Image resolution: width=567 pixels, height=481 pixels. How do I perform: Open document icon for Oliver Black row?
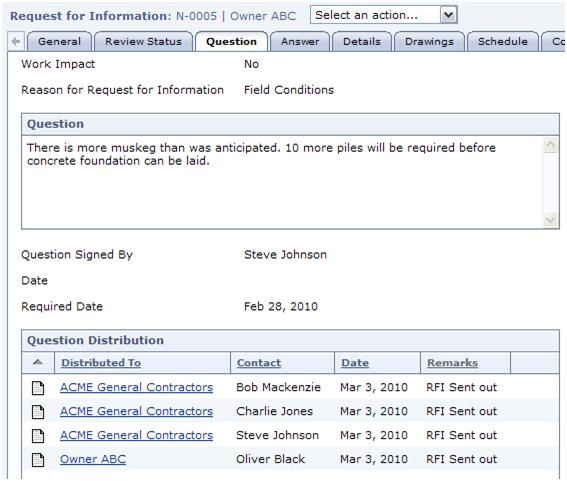point(38,459)
